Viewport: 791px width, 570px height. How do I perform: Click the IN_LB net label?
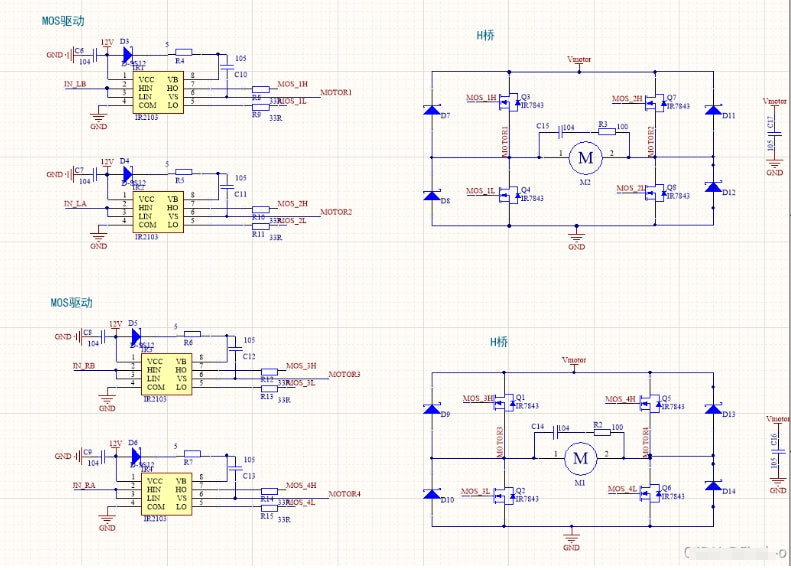pyautogui.click(x=75, y=84)
